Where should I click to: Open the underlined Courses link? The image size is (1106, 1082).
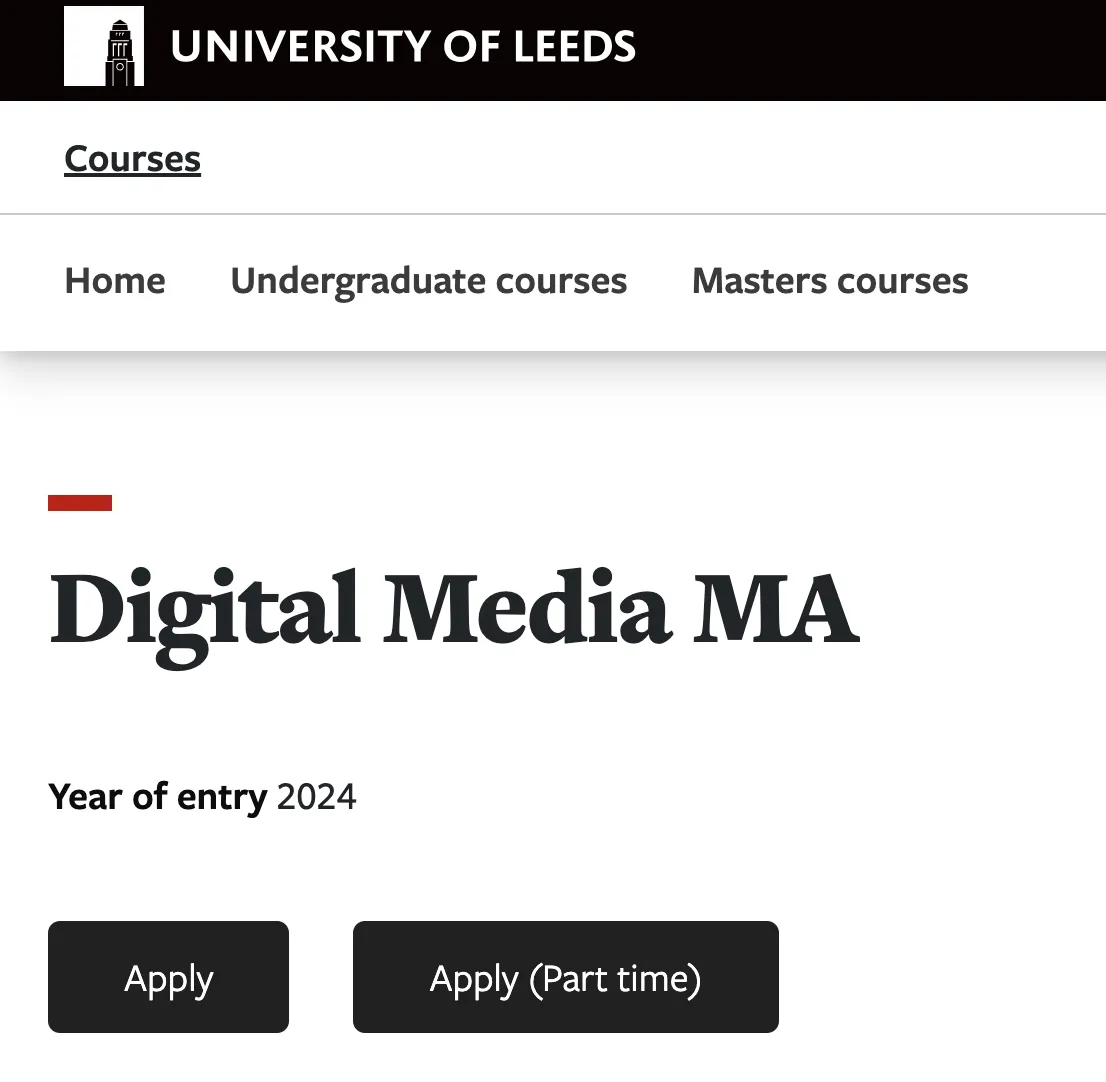click(x=132, y=159)
